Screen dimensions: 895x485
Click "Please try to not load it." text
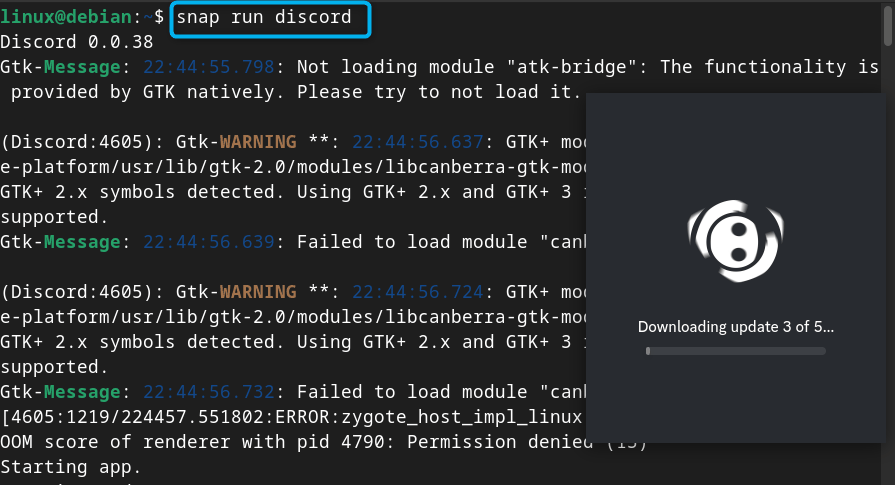click(x=439, y=92)
